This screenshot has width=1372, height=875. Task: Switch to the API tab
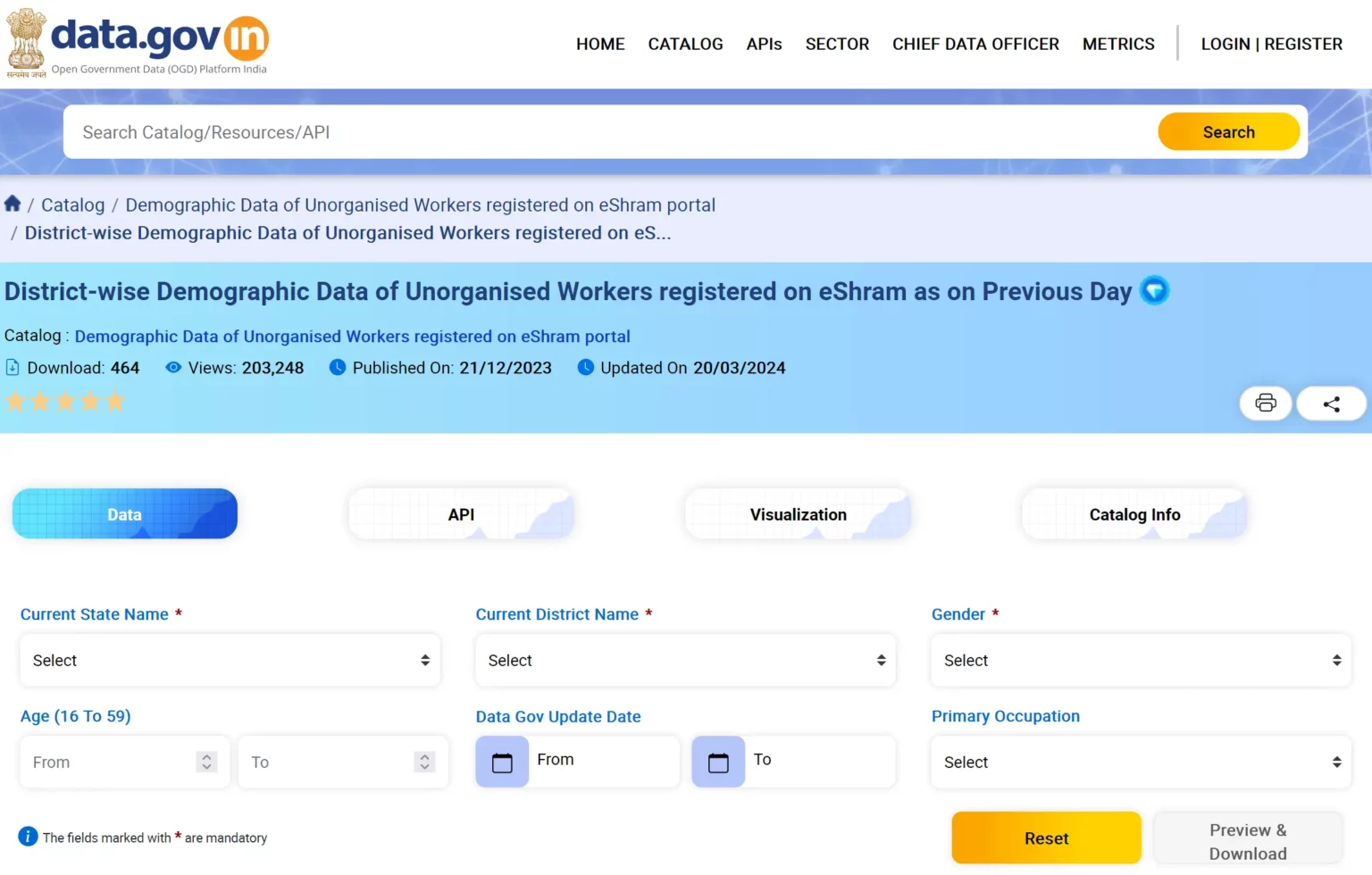pos(461,514)
